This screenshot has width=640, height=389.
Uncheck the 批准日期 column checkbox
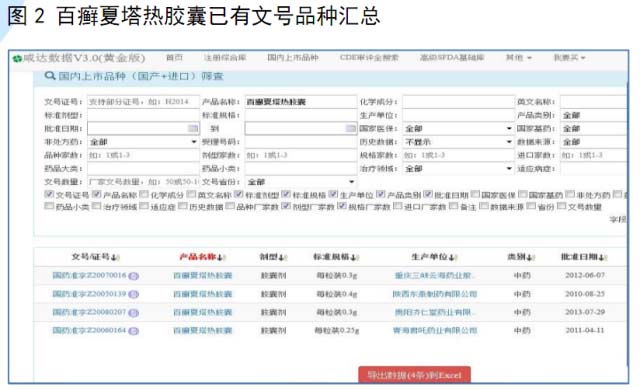[x=428, y=194]
